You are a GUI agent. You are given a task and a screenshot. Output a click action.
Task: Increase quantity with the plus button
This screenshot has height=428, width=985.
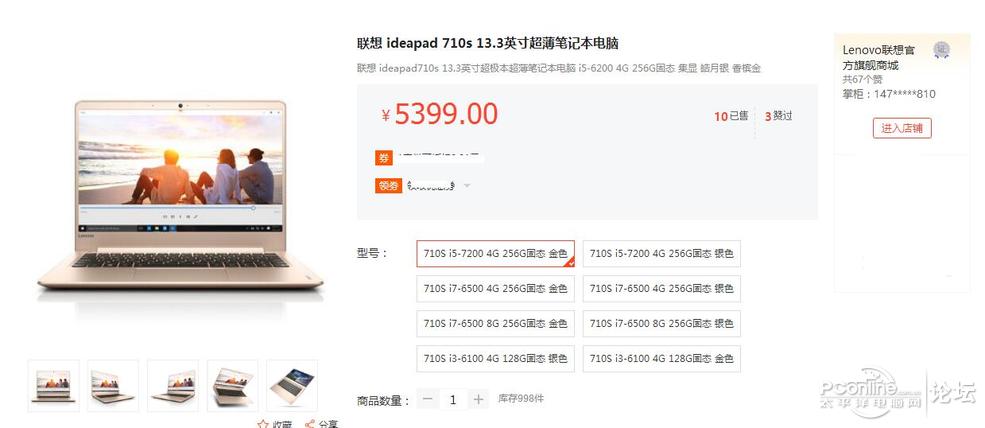479,399
